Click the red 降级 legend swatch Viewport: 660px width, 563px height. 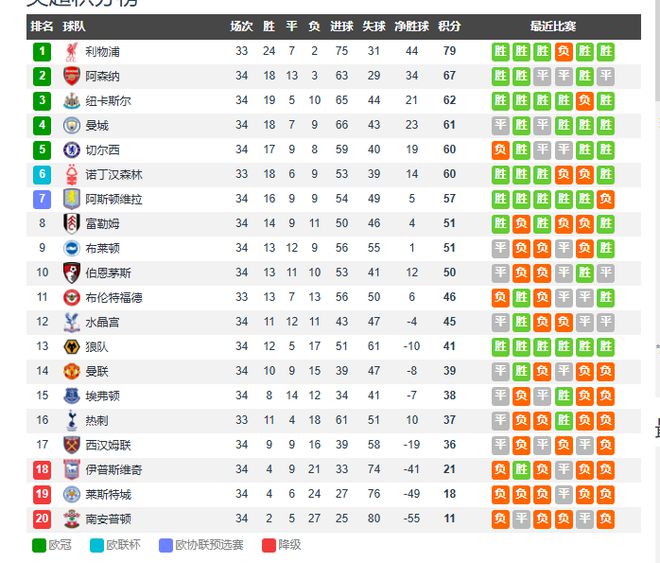(x=268, y=545)
